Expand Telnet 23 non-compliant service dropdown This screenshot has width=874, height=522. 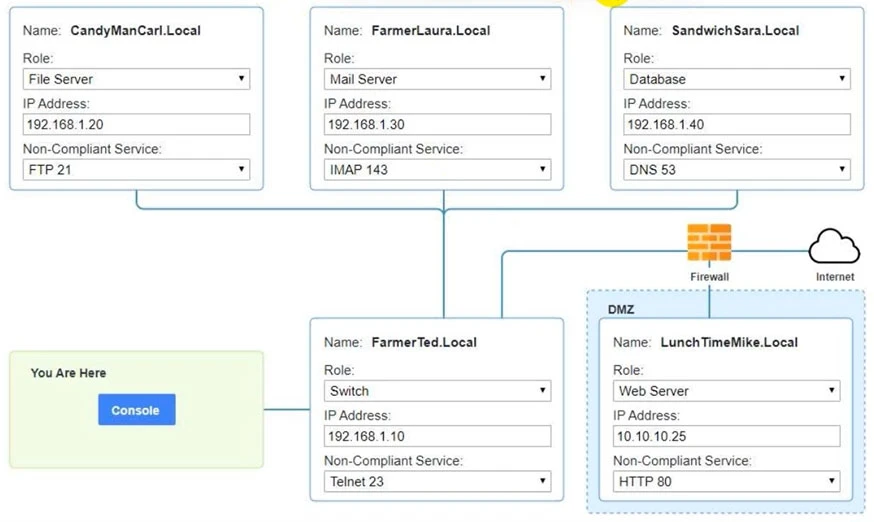pyautogui.click(x=437, y=482)
